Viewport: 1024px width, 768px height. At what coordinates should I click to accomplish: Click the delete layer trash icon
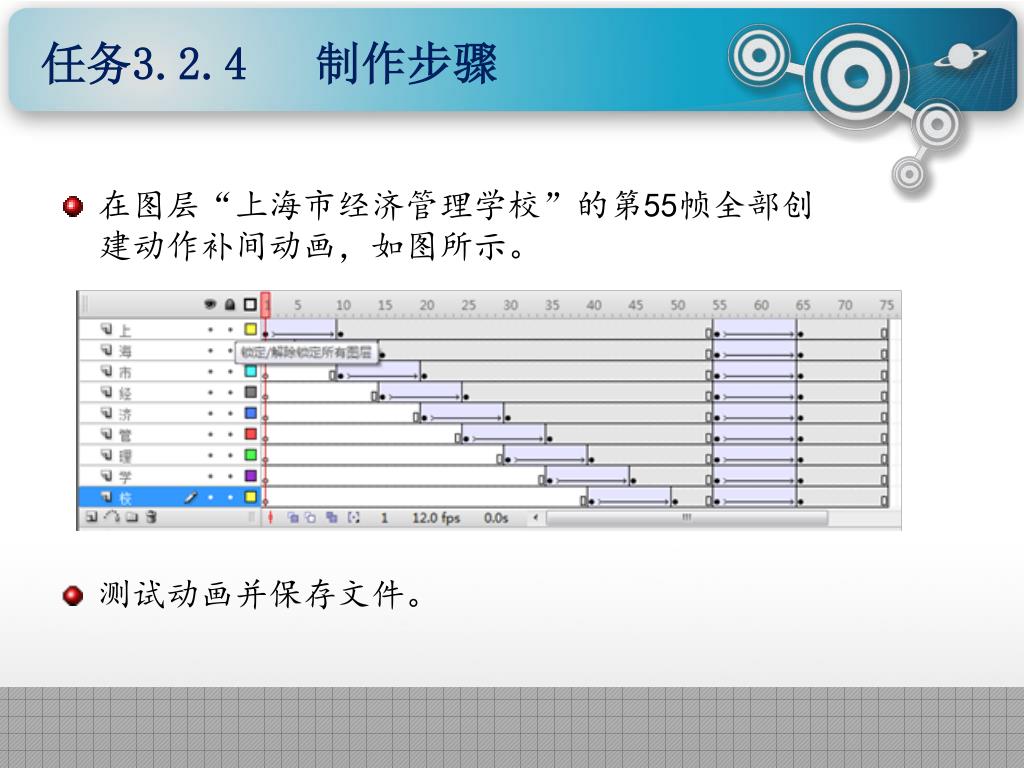(151, 517)
